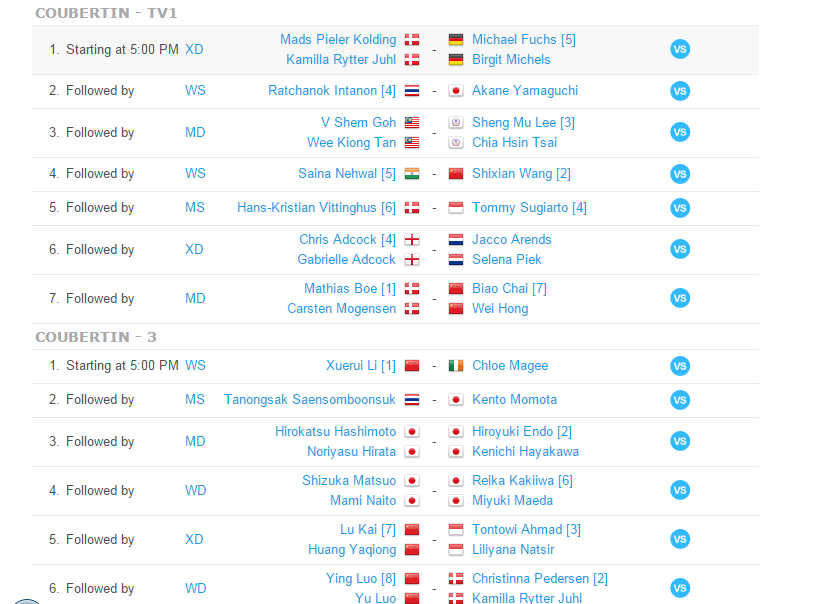
Task: Open Chloe Magee player profile
Action: pos(510,366)
